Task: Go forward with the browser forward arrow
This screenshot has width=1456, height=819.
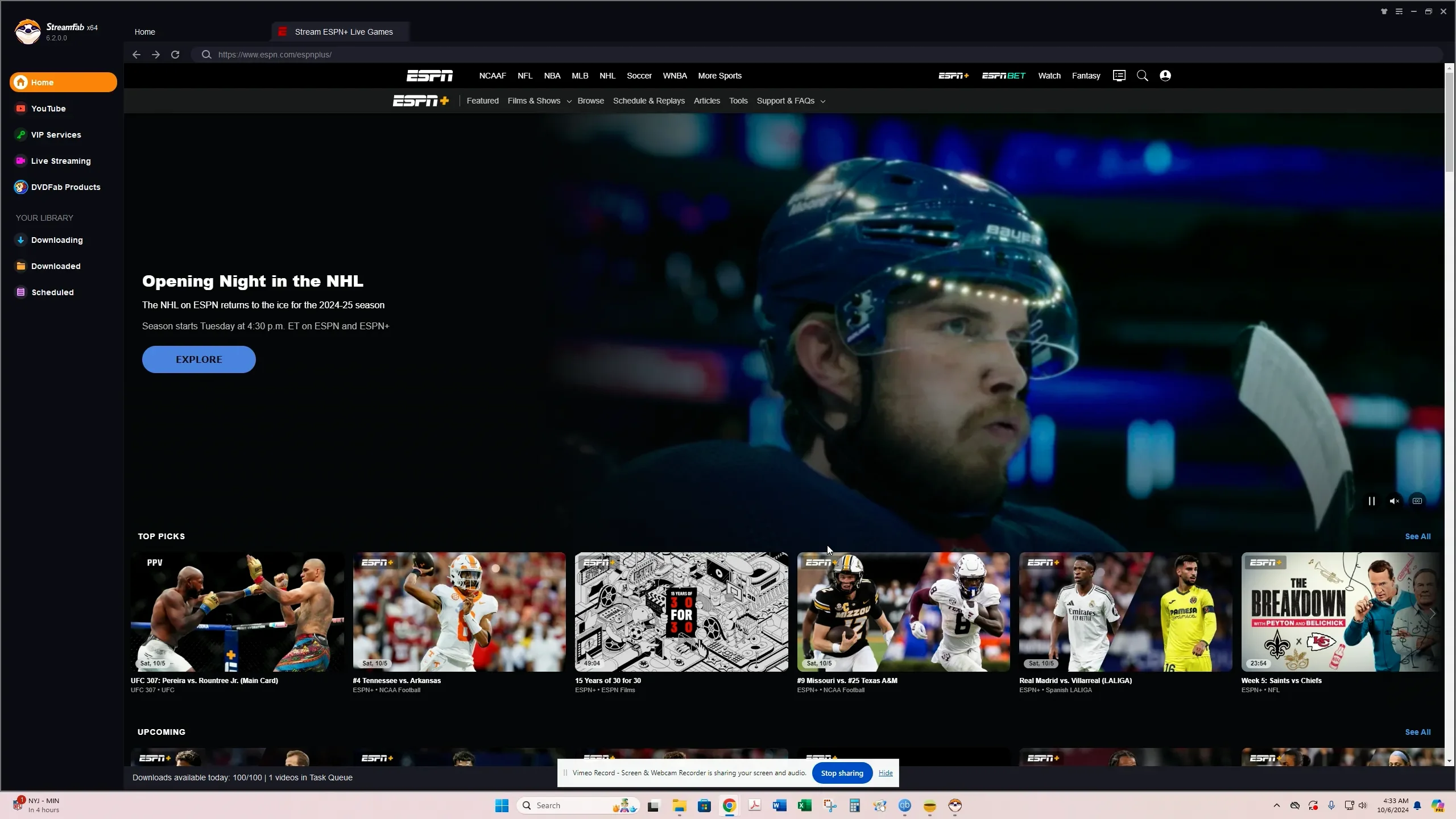Action: click(x=156, y=55)
